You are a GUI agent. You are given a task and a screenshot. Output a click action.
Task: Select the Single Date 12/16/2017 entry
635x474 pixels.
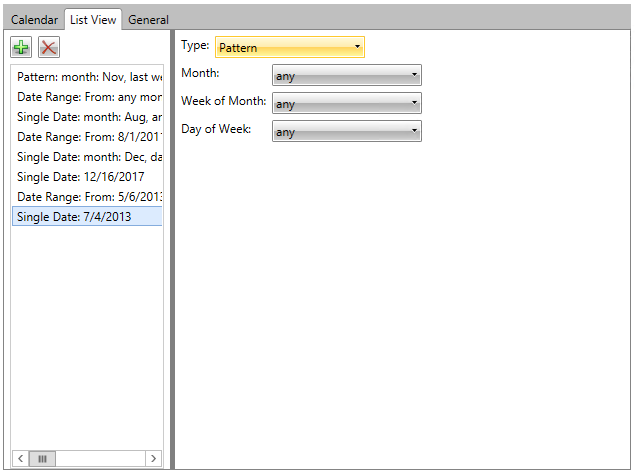[x=88, y=177]
